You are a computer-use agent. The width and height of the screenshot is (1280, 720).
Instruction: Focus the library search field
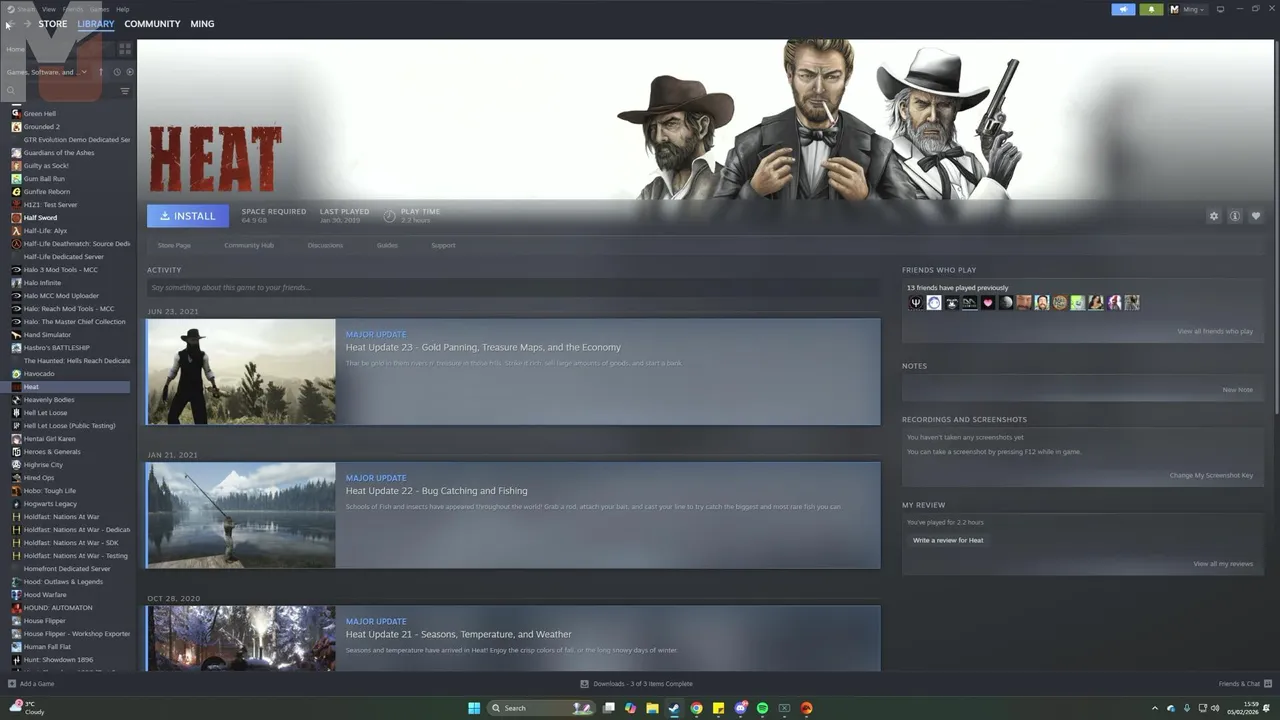click(60, 91)
